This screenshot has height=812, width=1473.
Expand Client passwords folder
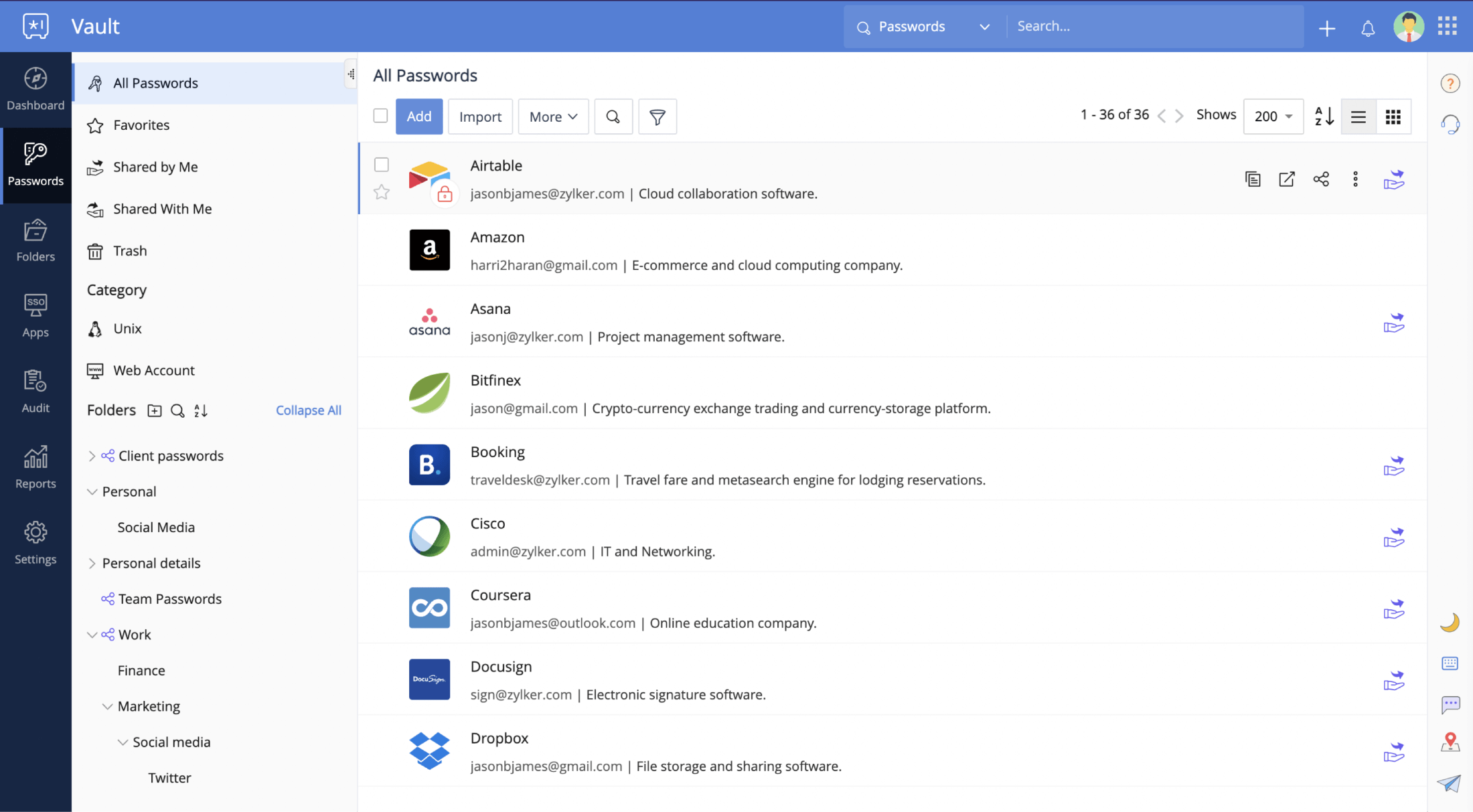[92, 456]
